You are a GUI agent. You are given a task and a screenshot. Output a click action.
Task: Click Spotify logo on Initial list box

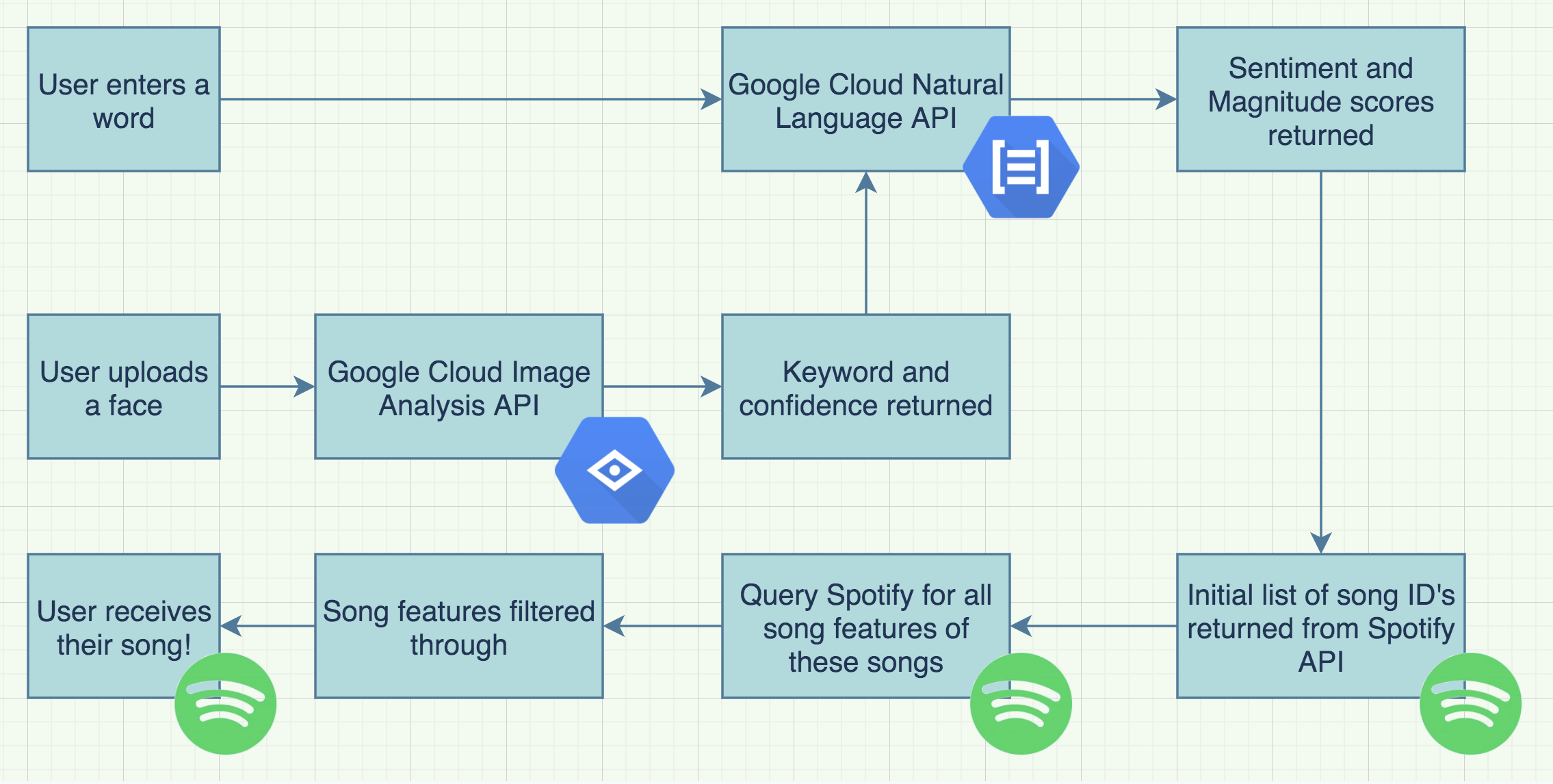coord(1470,703)
